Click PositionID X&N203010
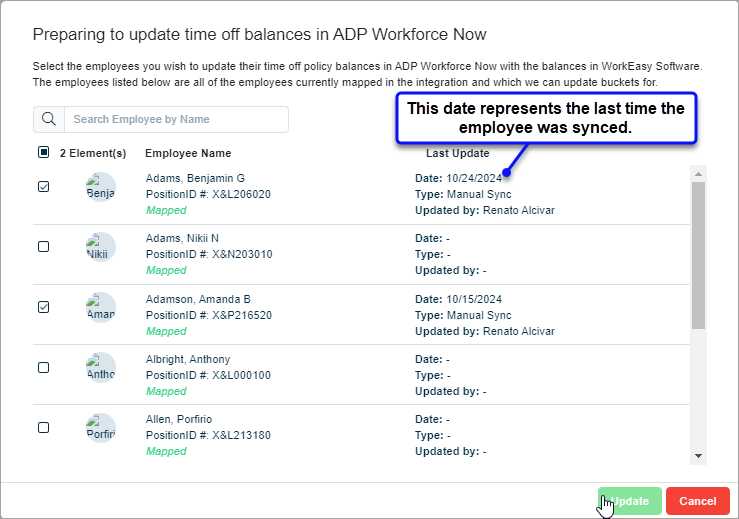The height and width of the screenshot is (519, 739). pos(209,254)
